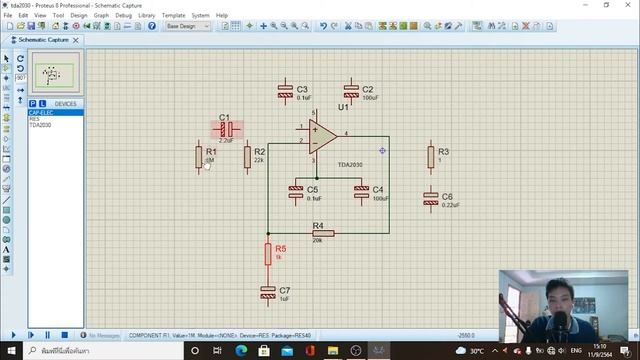
Task: Open the Edit menu
Action: (x=23, y=16)
